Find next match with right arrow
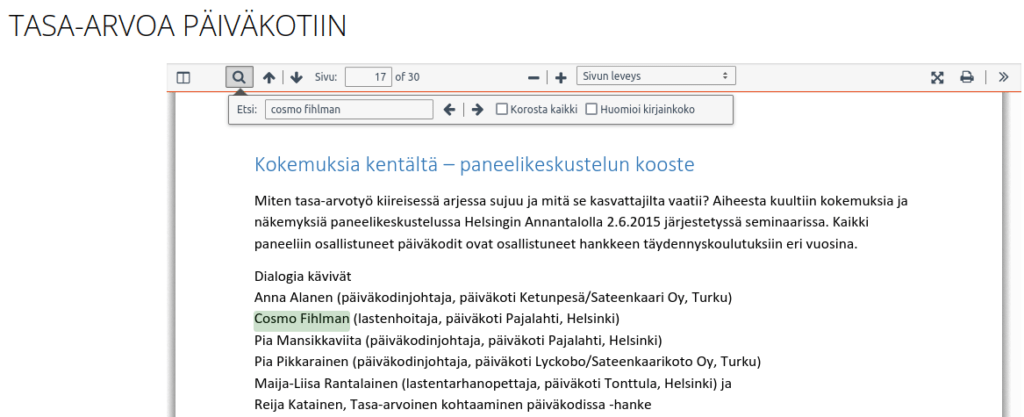The height and width of the screenshot is (417, 1024). [x=477, y=109]
